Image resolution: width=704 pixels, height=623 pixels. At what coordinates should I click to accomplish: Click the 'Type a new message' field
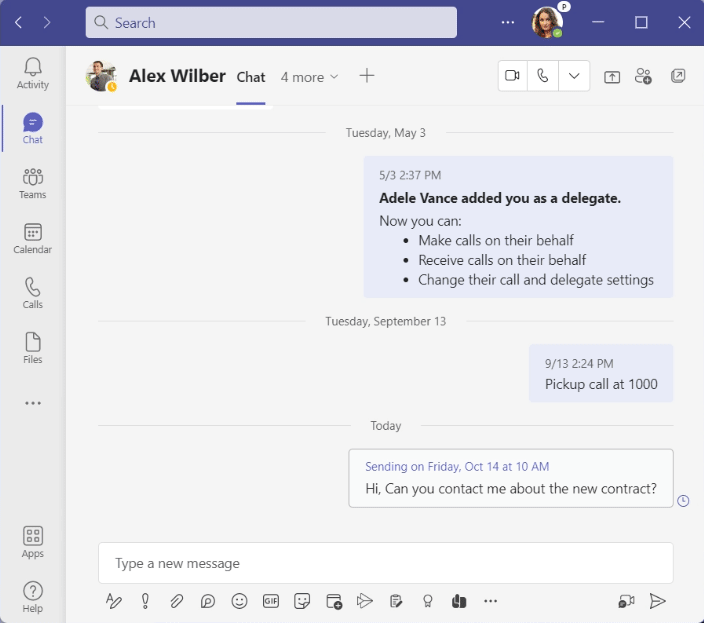(386, 563)
